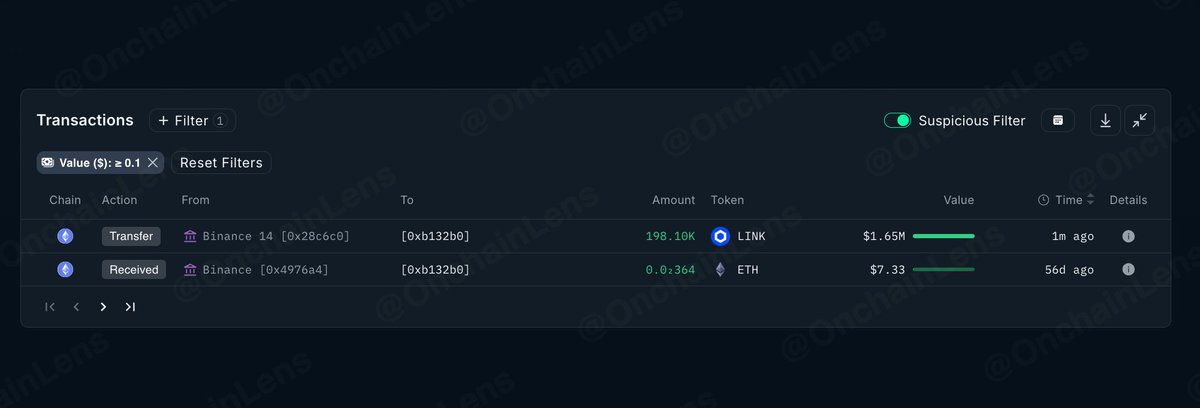Remove the Value ($) ≥ 0.1 filter chip

(x=153, y=162)
